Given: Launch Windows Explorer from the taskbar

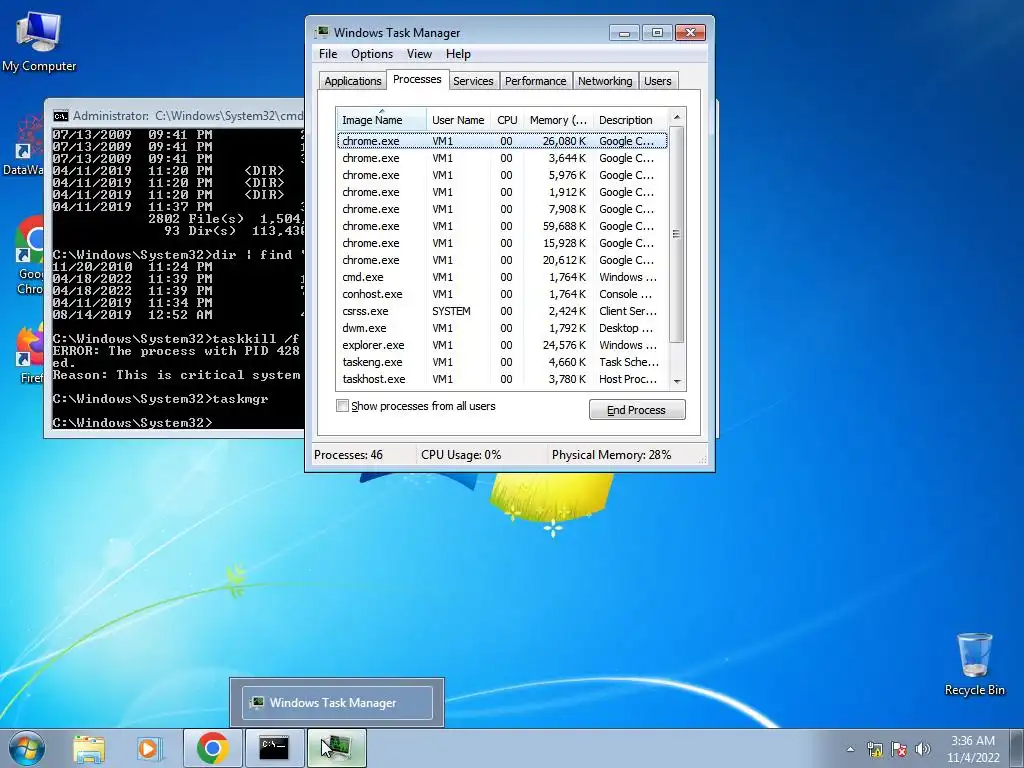Looking at the screenshot, I should point(89,748).
